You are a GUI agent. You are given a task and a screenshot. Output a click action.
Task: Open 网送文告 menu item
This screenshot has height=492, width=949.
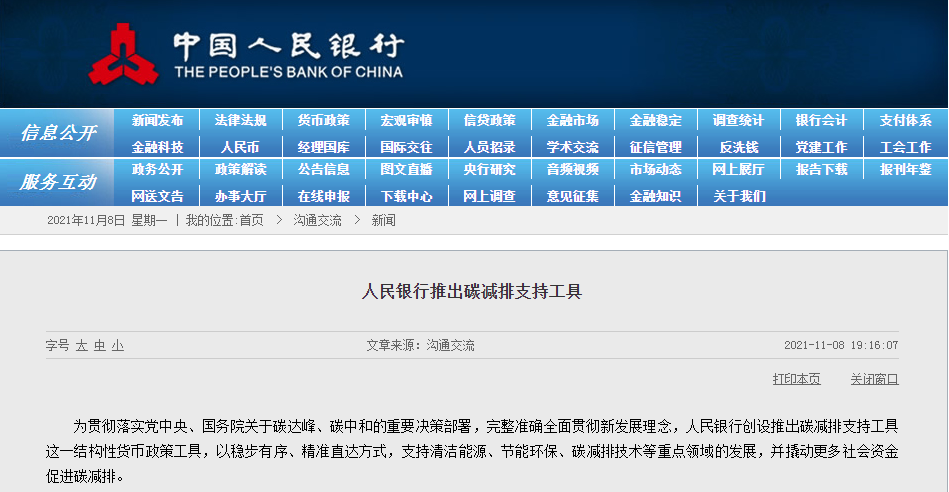tap(157, 196)
